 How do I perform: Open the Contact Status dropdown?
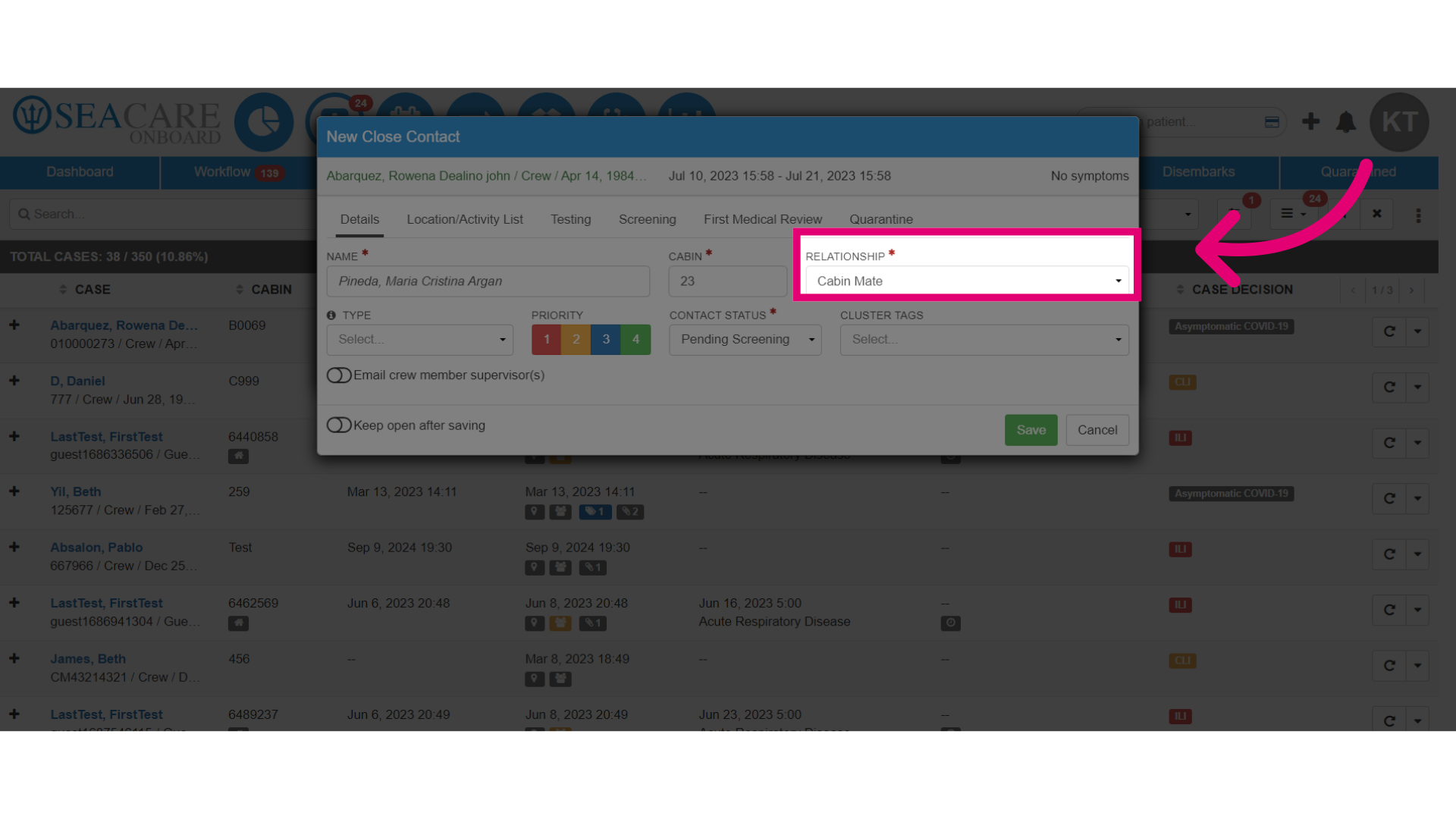745,340
